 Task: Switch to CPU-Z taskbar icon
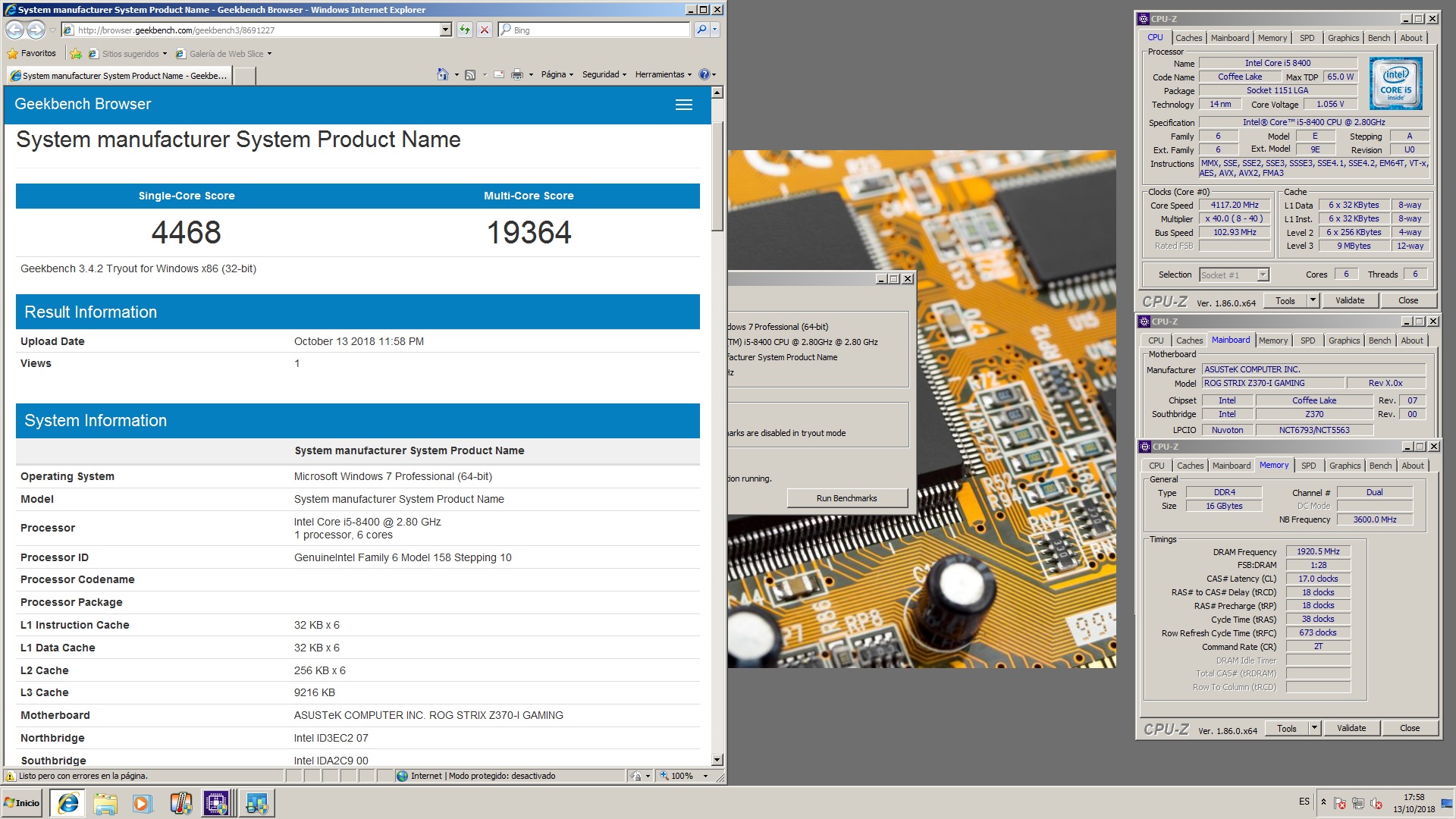point(217,803)
